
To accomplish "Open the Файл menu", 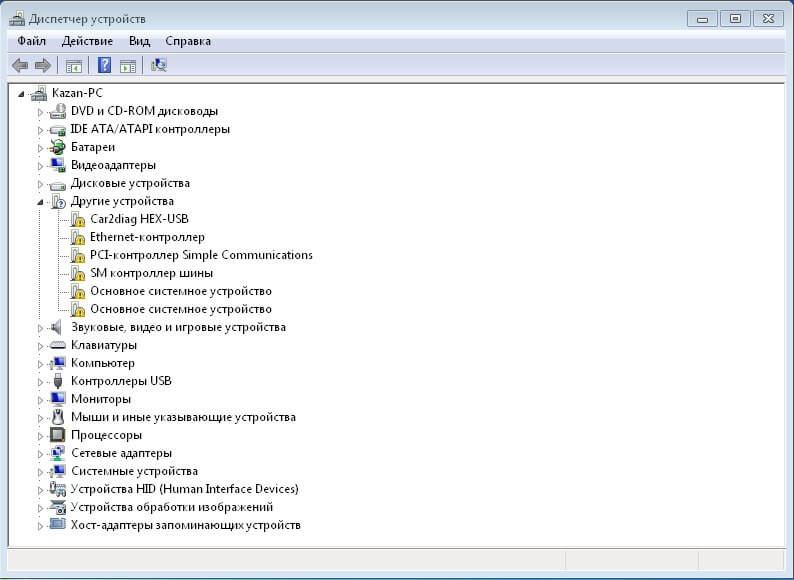I will click(31, 41).
